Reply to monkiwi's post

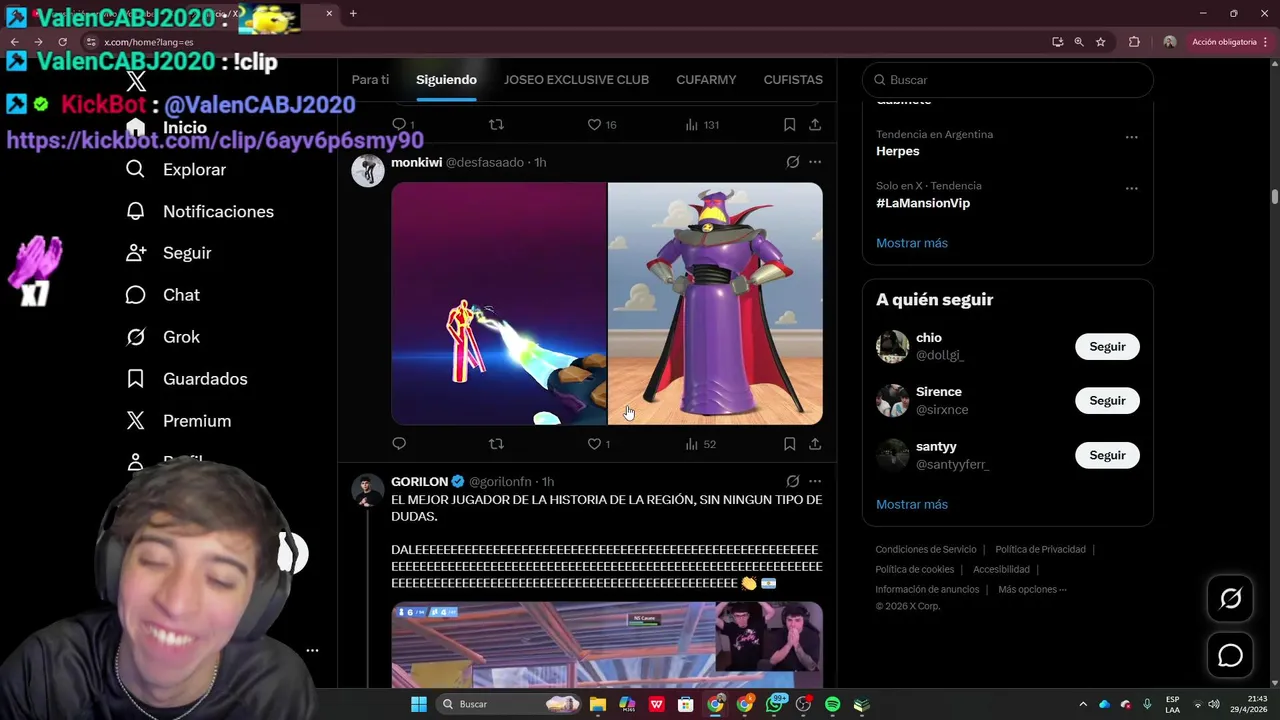click(x=399, y=443)
